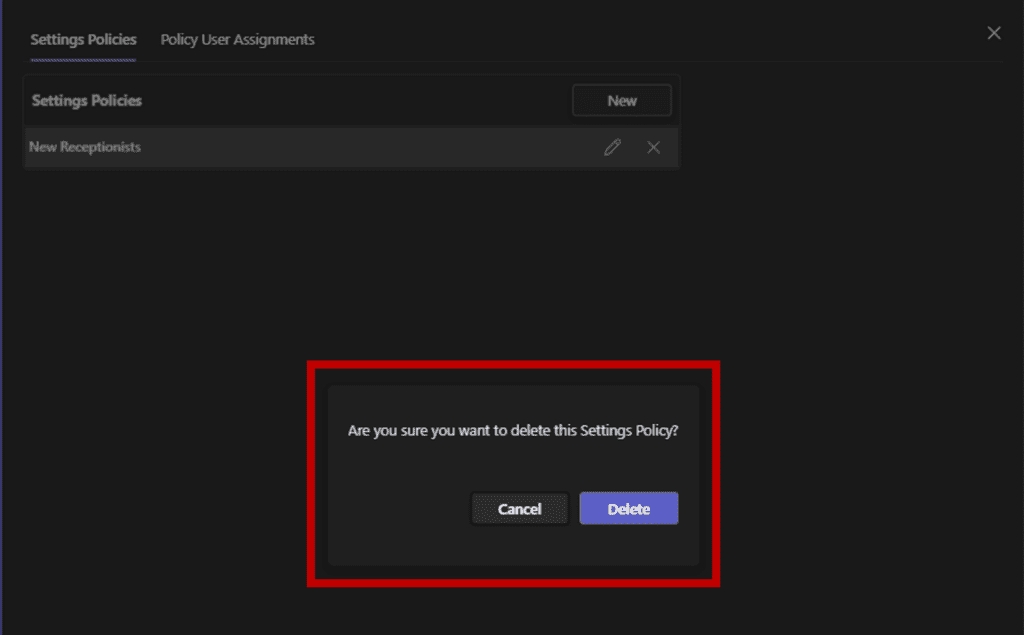This screenshot has height=635, width=1024.
Task: Click the Settings Policies section heading
Action: coord(87,101)
